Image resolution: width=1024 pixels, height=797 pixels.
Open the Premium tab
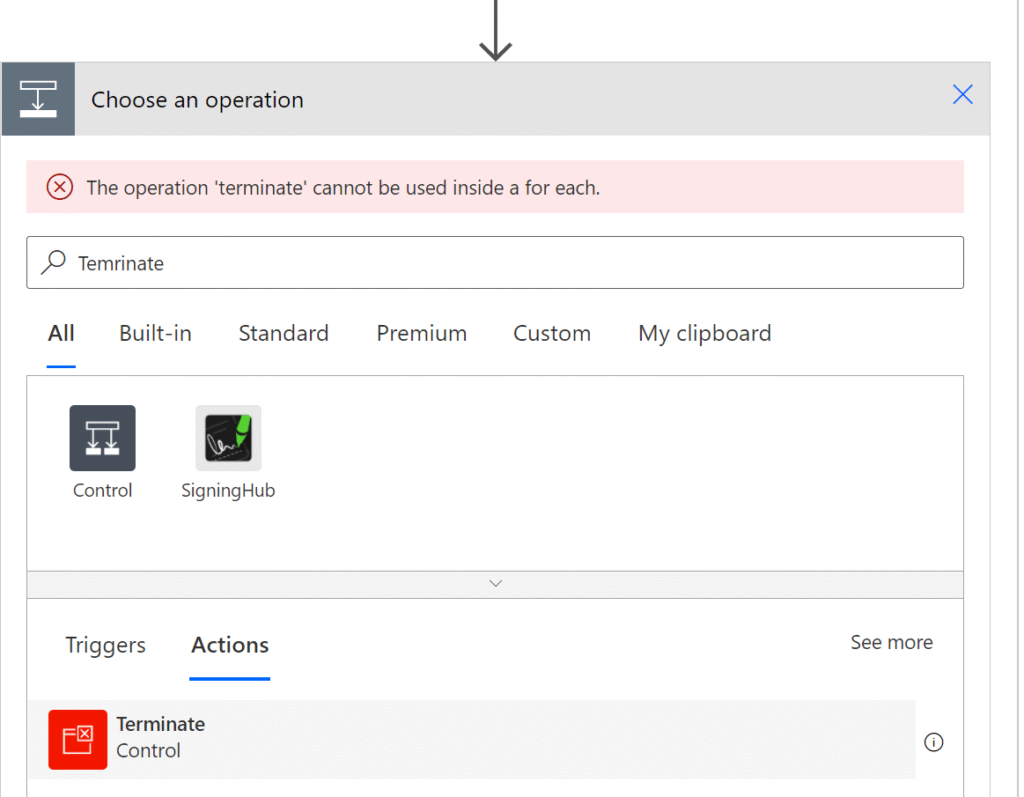click(x=421, y=333)
